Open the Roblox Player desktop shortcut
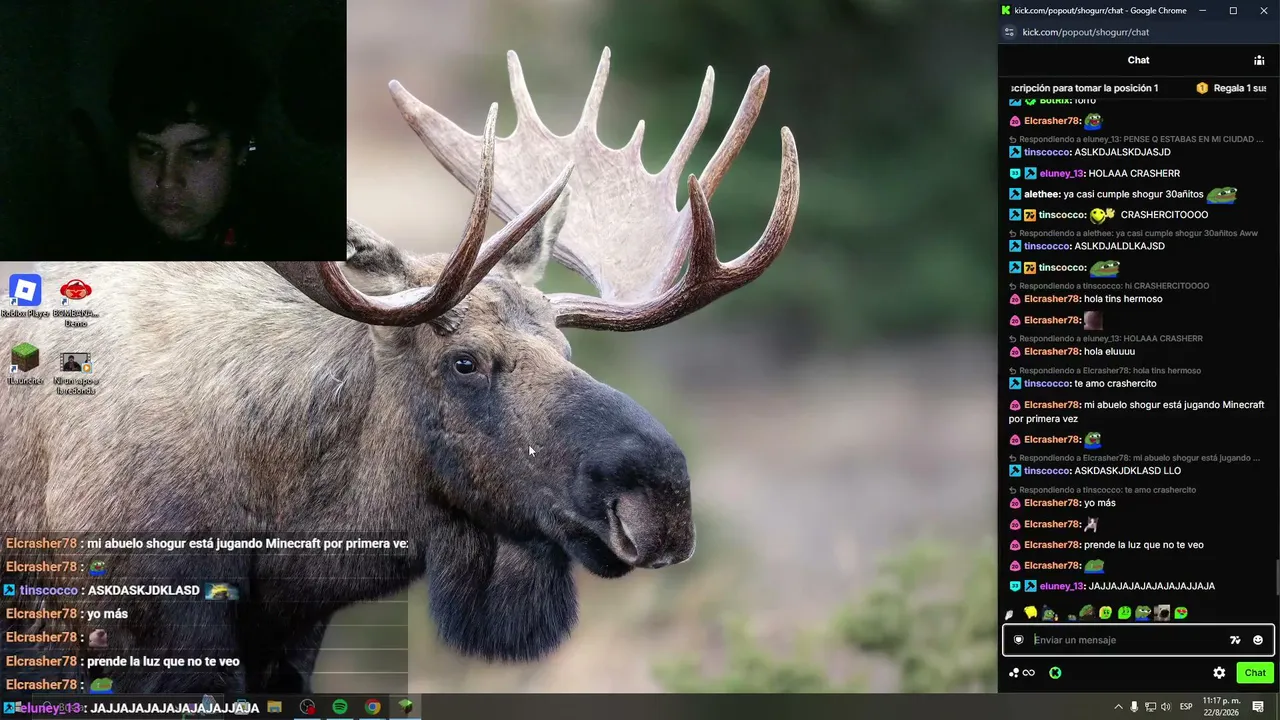Viewport: 1280px width, 720px height. tap(25, 297)
